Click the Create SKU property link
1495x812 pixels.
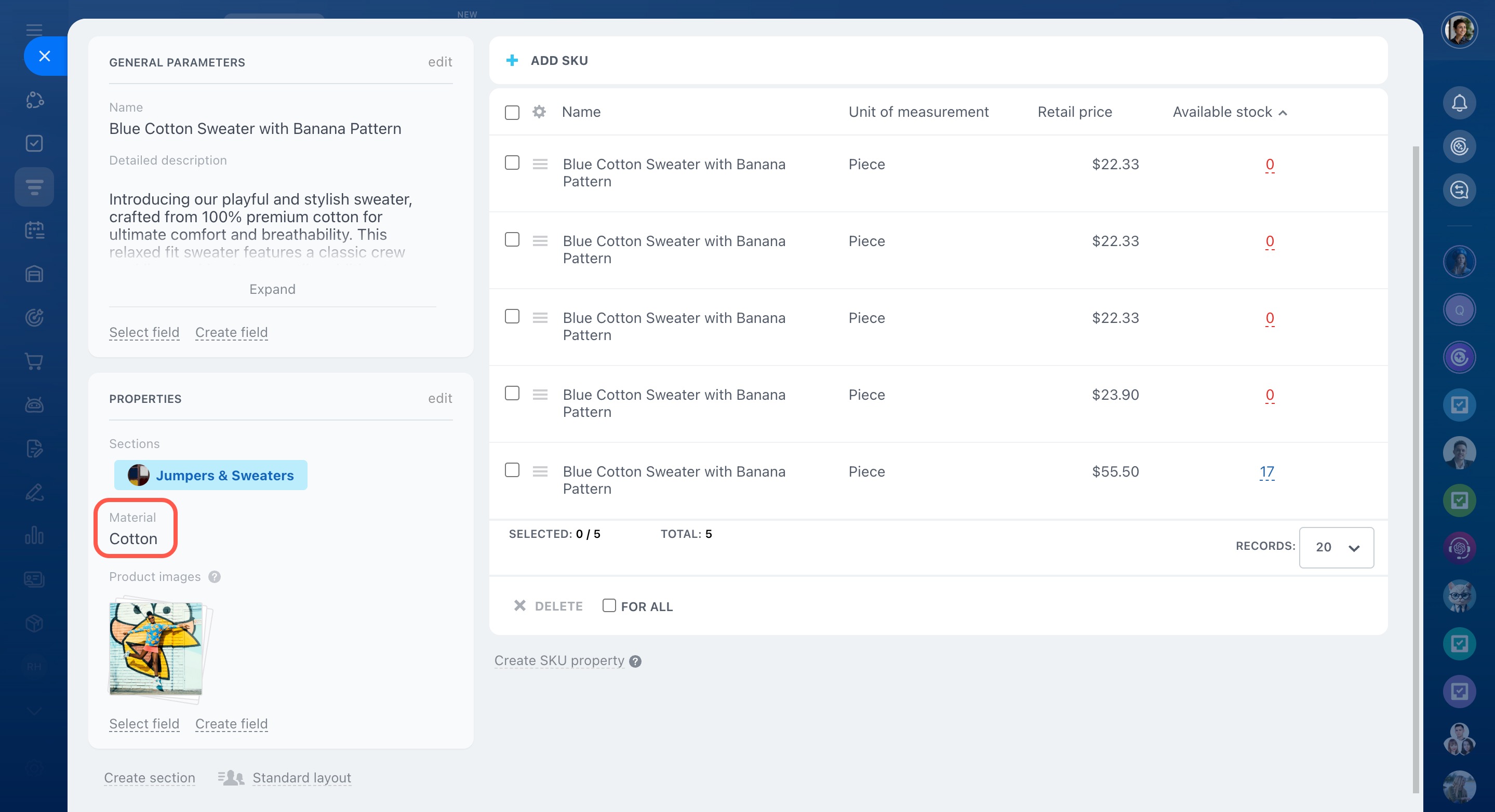[559, 660]
